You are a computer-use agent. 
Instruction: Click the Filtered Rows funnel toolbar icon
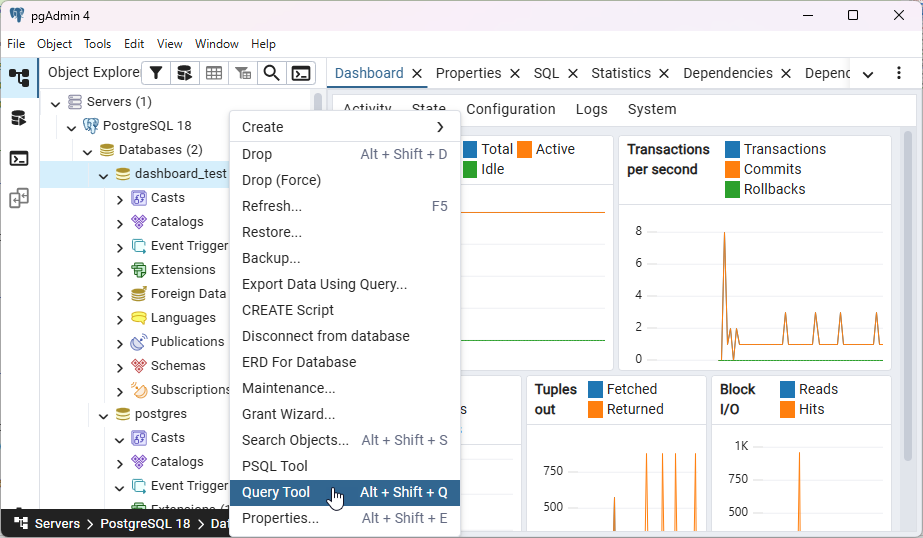click(x=156, y=73)
